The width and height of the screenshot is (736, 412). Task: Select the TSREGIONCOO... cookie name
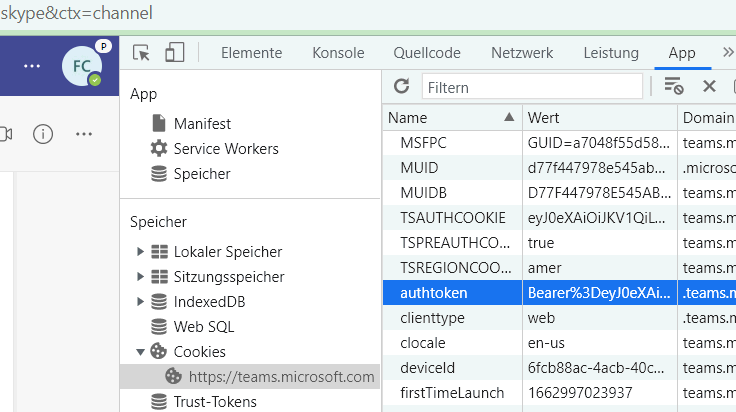point(456,267)
